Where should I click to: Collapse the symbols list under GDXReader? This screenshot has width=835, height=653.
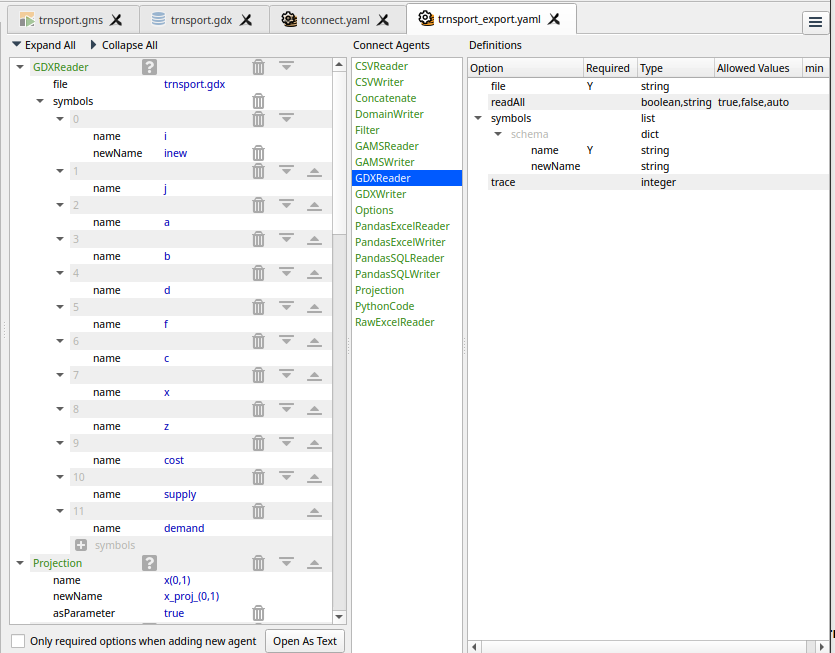[41, 101]
